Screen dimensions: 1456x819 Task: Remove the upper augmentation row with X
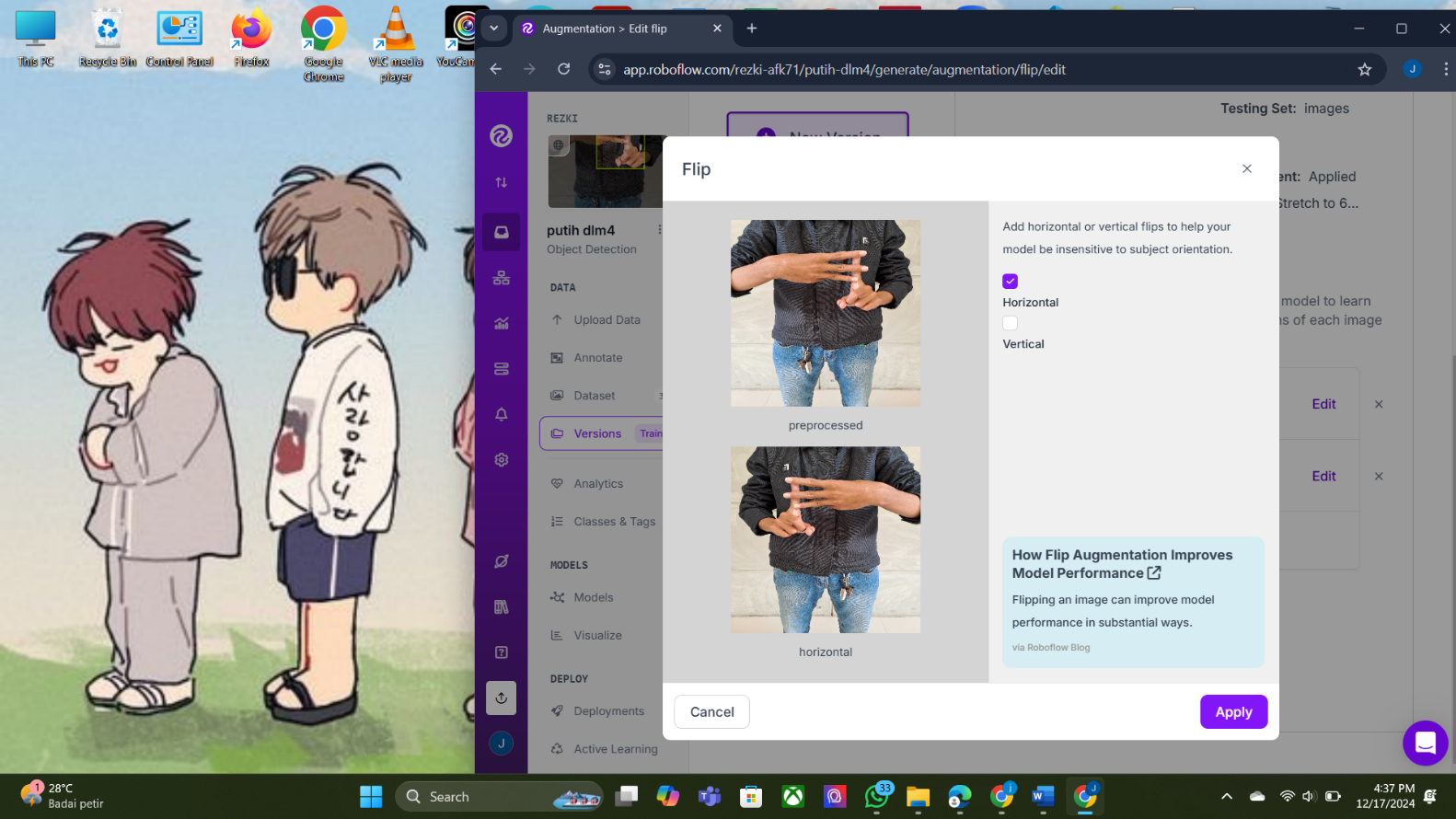pos(1379,404)
